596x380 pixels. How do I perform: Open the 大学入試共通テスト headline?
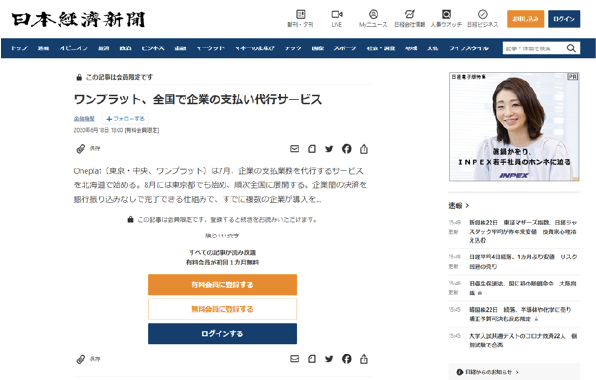point(523,340)
